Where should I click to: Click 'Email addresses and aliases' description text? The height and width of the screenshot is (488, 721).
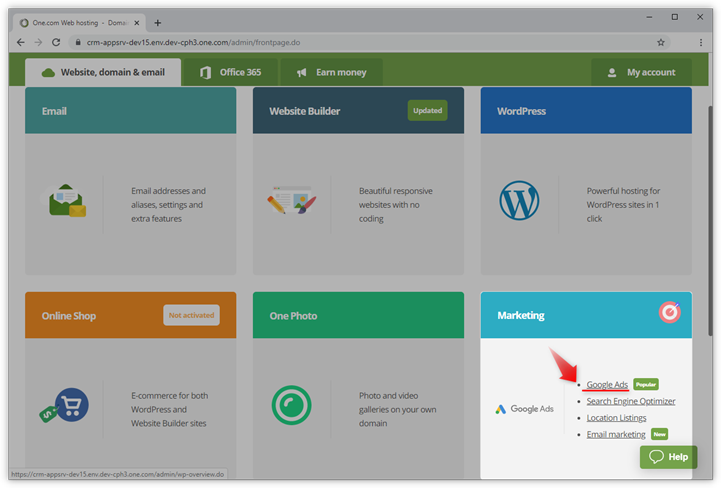(x=168, y=205)
